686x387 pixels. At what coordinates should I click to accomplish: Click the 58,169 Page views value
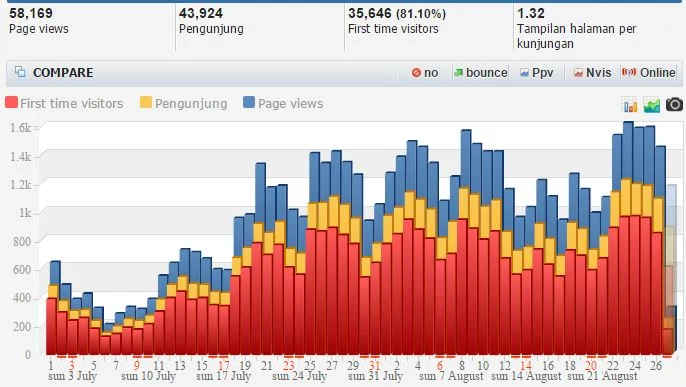31,14
